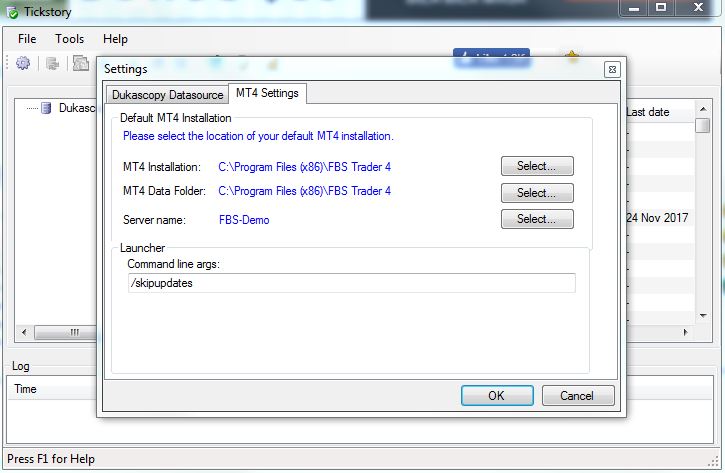Screen dimensions: 725x473
Task: Click the Command line args input field
Action: 351,283
